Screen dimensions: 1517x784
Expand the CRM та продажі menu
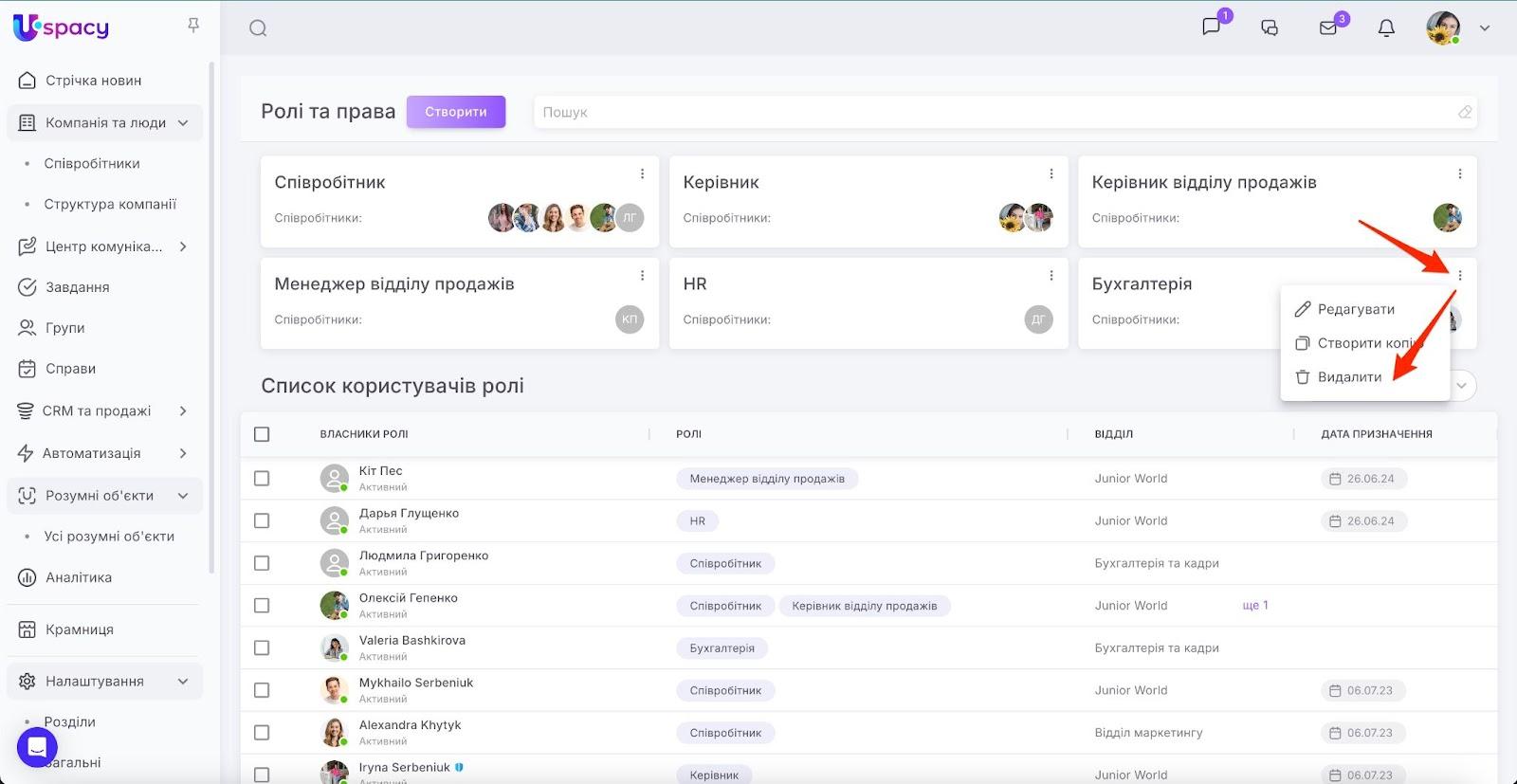click(x=183, y=410)
